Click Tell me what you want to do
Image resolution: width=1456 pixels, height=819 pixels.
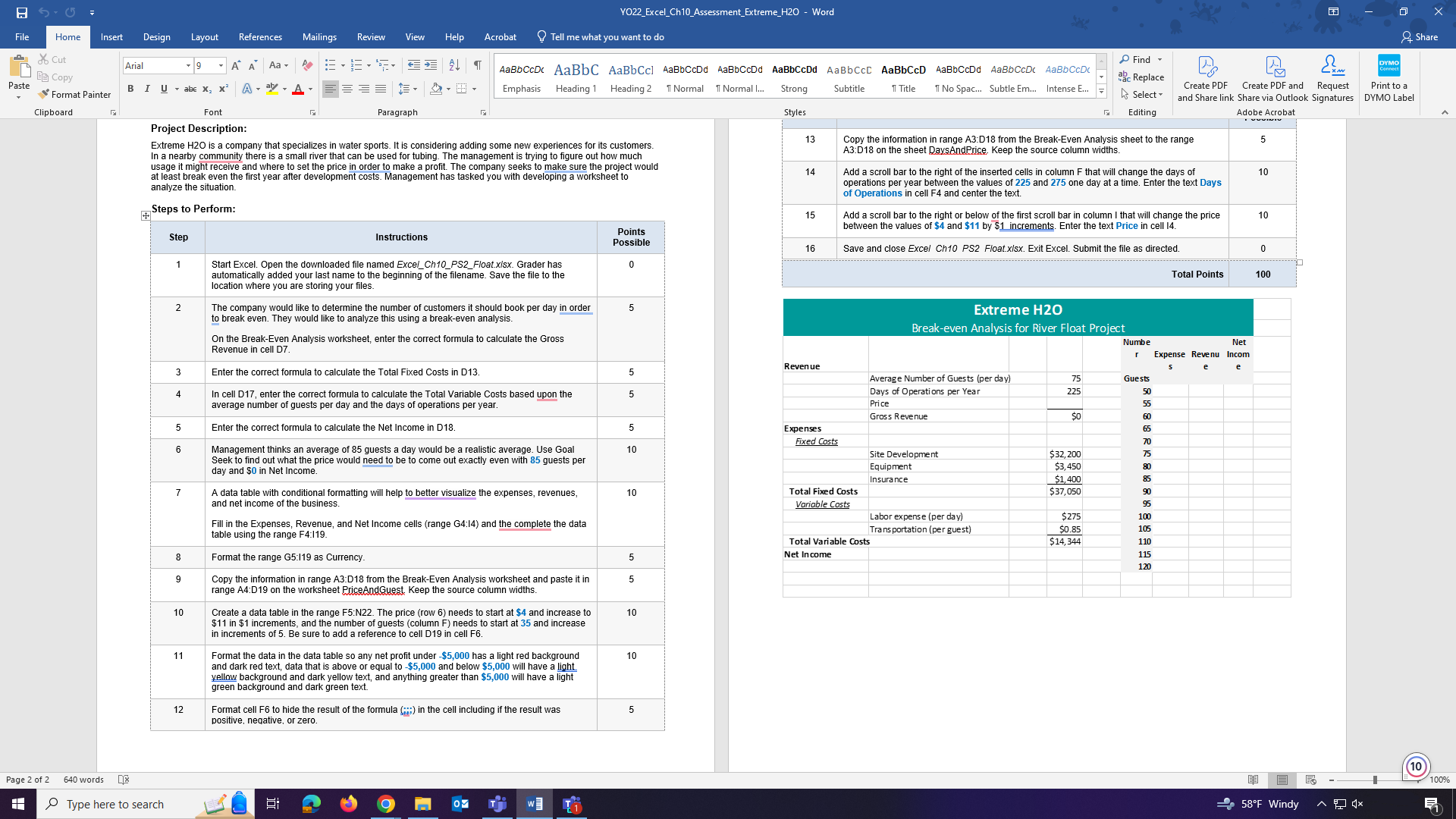(599, 36)
